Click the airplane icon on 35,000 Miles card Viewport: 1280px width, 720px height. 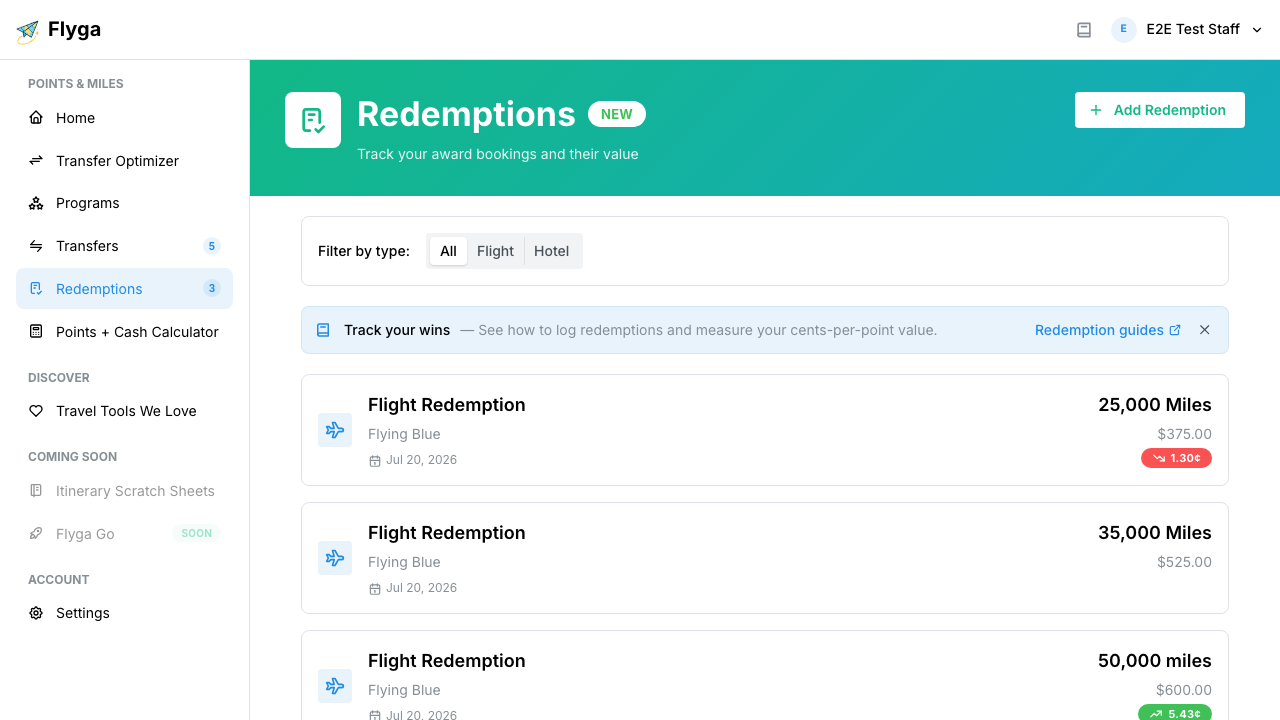335,558
